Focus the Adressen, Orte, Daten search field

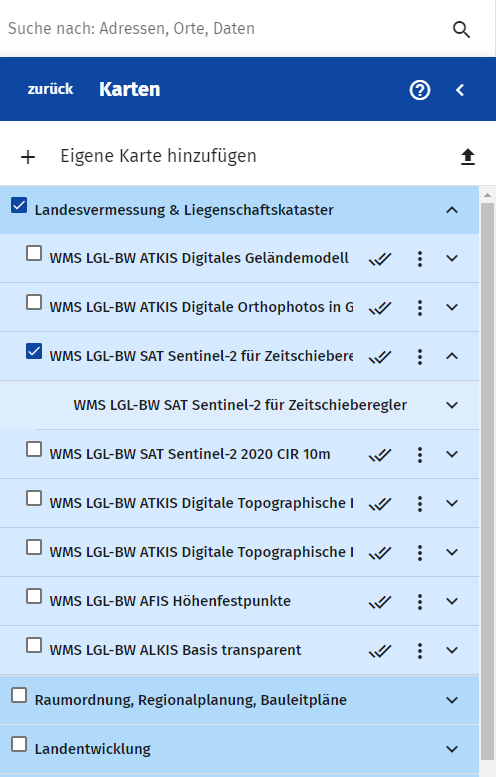[223, 29]
